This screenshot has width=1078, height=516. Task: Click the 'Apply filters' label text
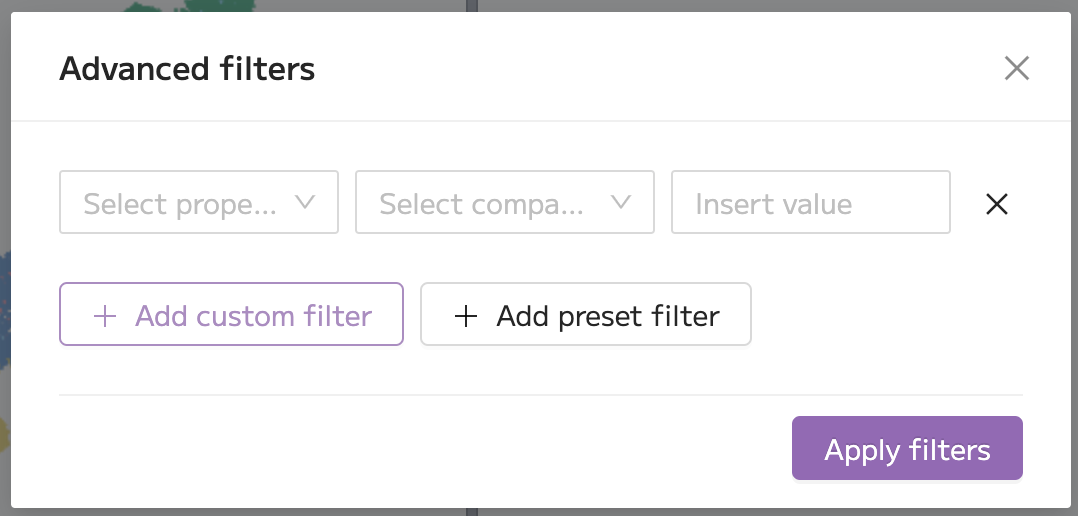click(x=907, y=450)
